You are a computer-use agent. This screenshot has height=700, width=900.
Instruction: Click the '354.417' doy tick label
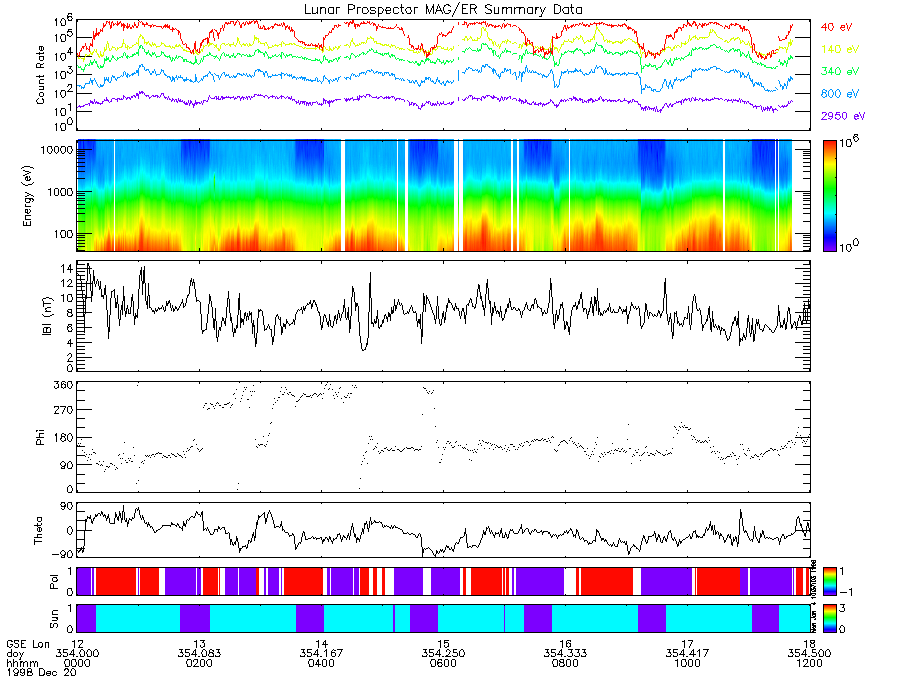[688, 654]
